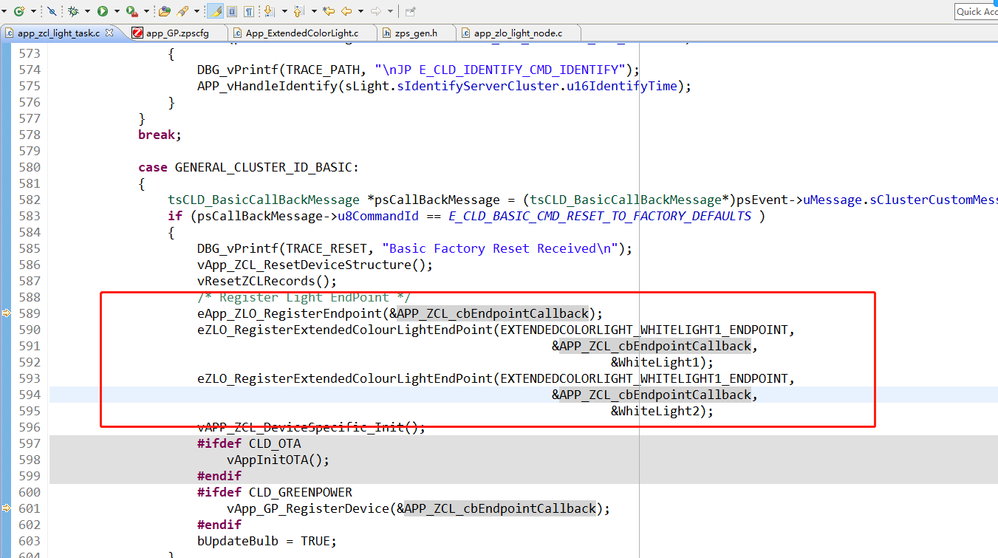This screenshot has height=558, width=998.
Task: Close the app_zcl_light_task.c tab
Action: point(109,32)
